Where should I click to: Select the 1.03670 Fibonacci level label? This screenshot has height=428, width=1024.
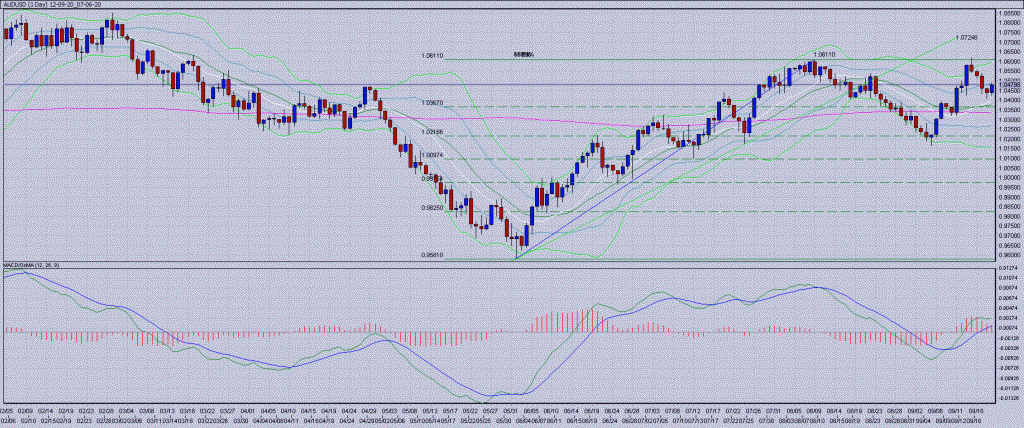(433, 103)
